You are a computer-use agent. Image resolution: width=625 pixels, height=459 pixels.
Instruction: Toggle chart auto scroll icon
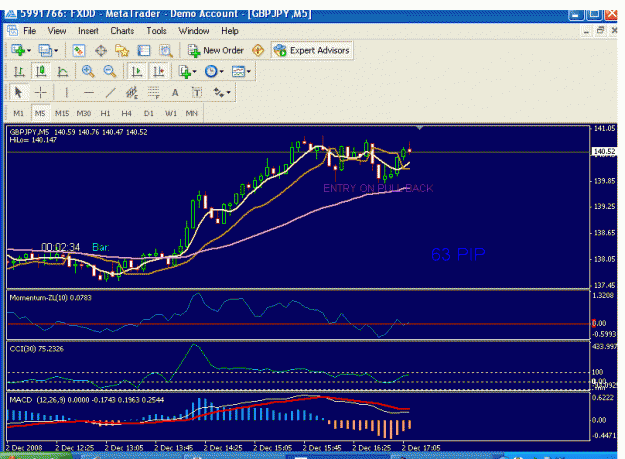[x=137, y=72]
